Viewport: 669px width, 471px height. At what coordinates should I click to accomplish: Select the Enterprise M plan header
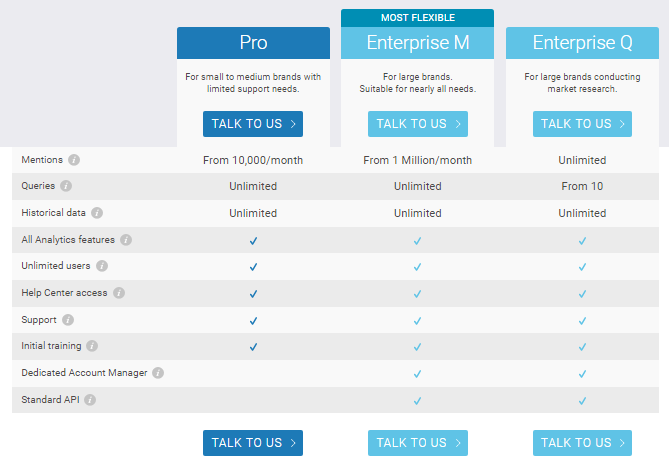(x=418, y=43)
